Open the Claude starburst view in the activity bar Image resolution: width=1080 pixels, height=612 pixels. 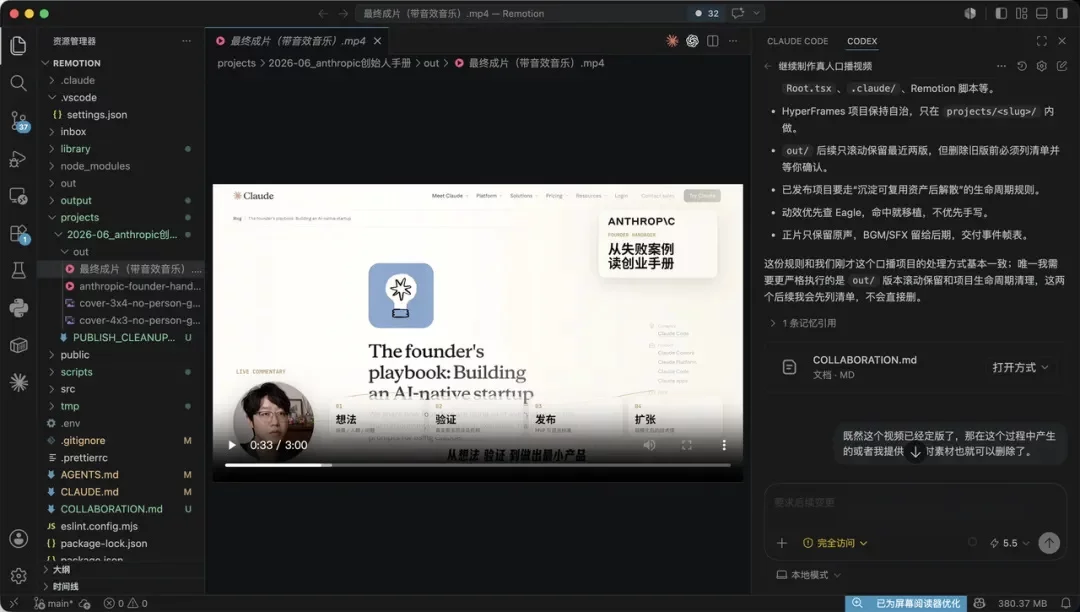coord(19,382)
